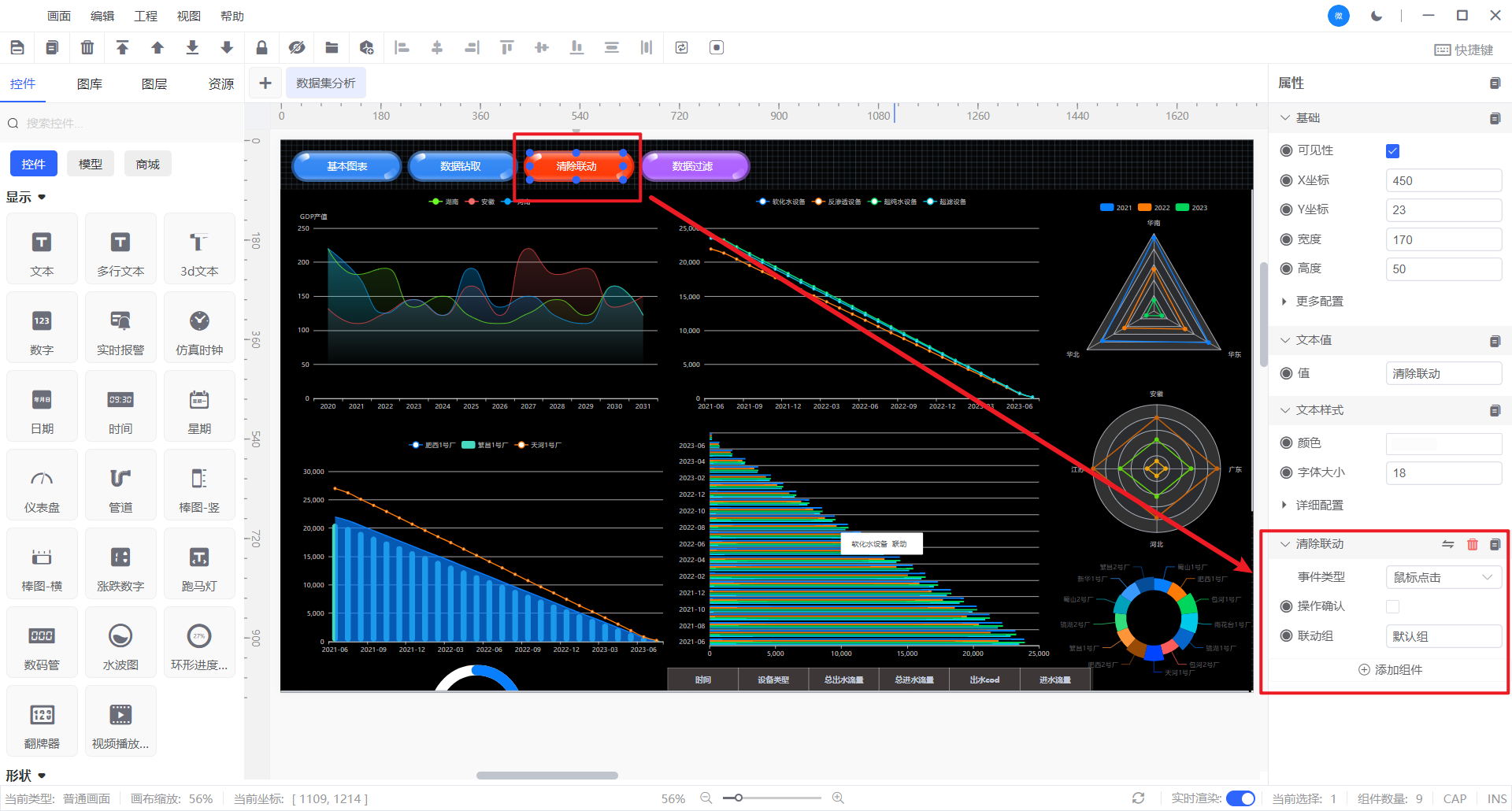Image resolution: width=1512 pixels, height=811 pixels.
Task: Select the 仪表盘 gauge widget
Action: pos(42,486)
